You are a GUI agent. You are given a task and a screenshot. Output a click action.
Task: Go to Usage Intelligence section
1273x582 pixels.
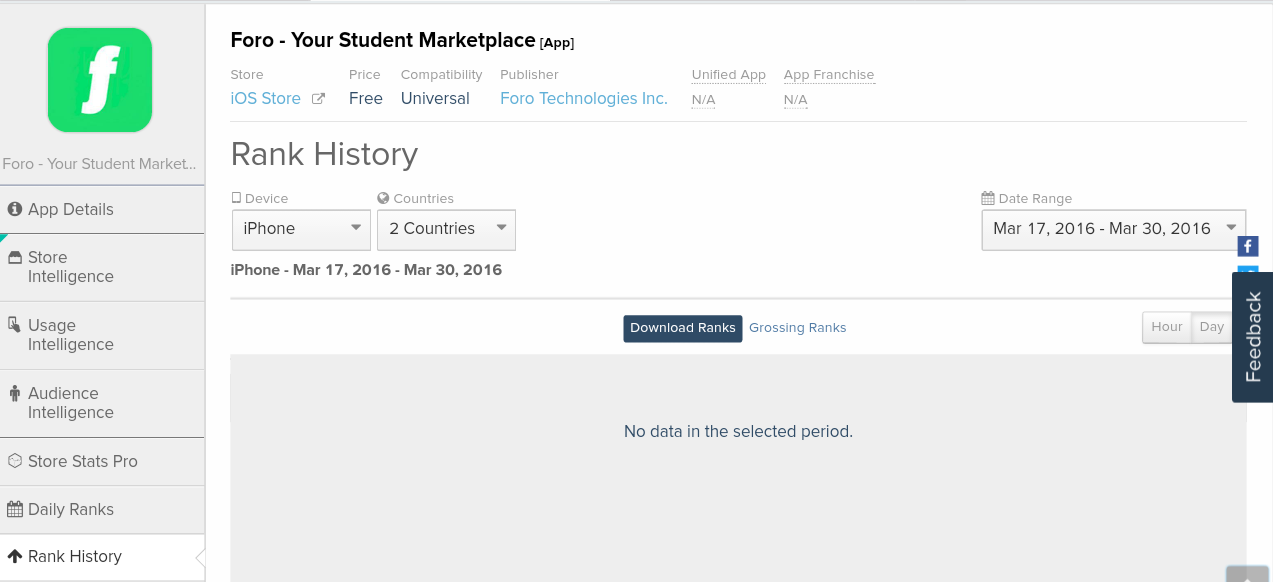click(x=70, y=335)
